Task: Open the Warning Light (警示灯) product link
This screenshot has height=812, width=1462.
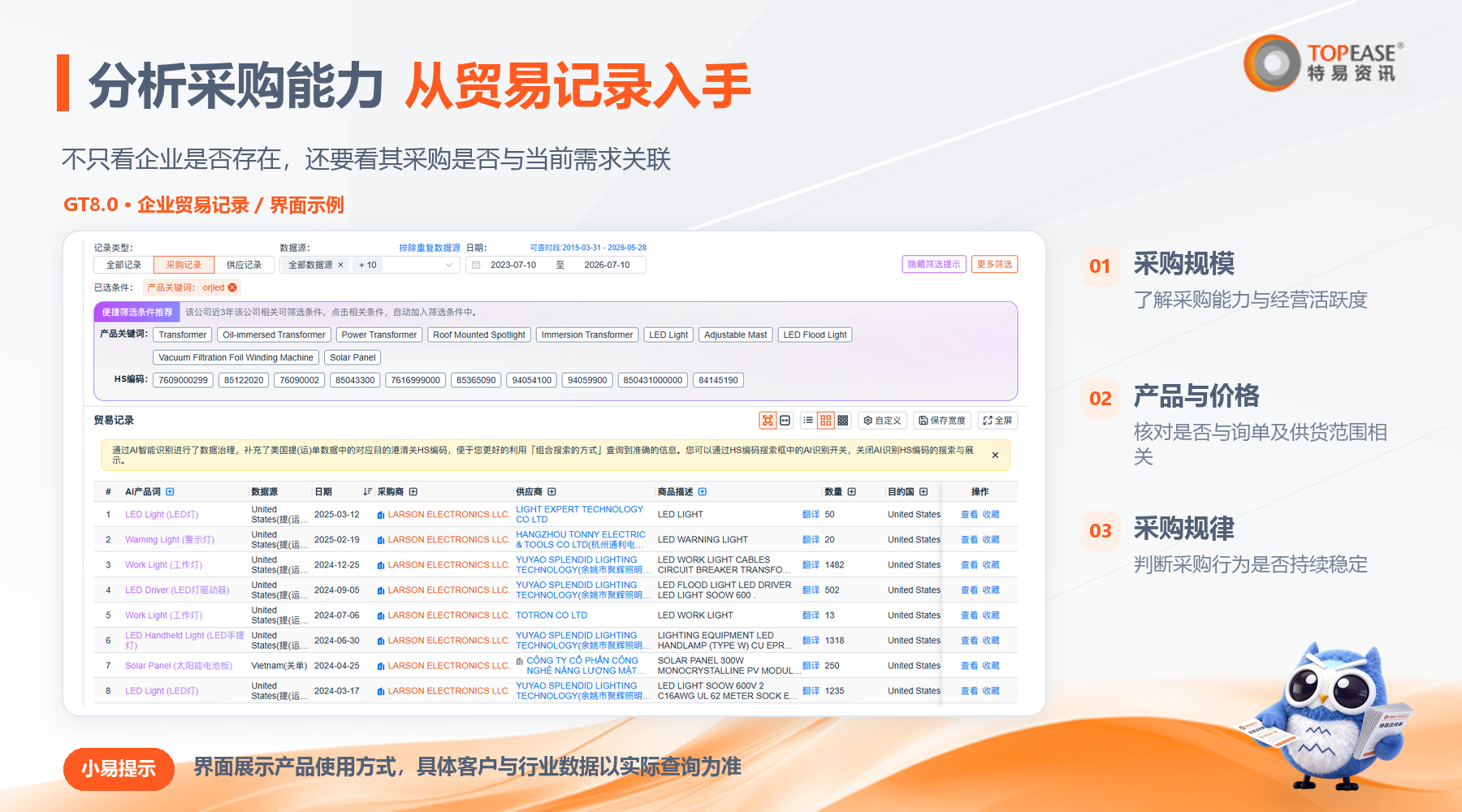Action: 170,539
